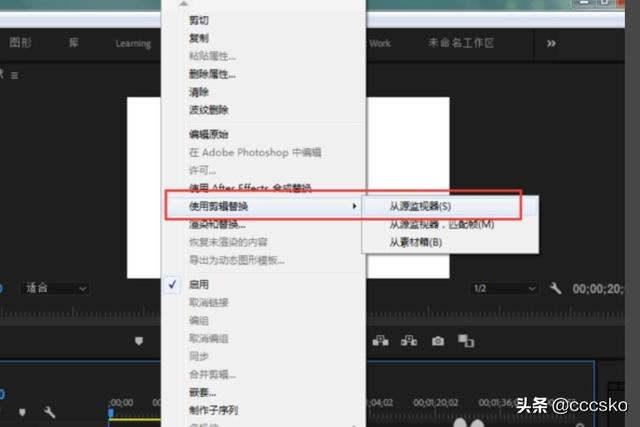This screenshot has width=640, height=427.
Task: Toggle the 启用 (Enable) checked option
Action: (x=198, y=284)
